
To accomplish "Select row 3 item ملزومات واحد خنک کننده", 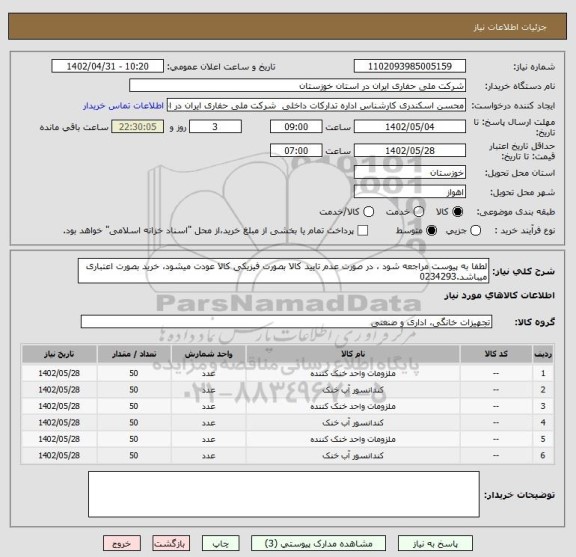I will [x=353, y=407].
